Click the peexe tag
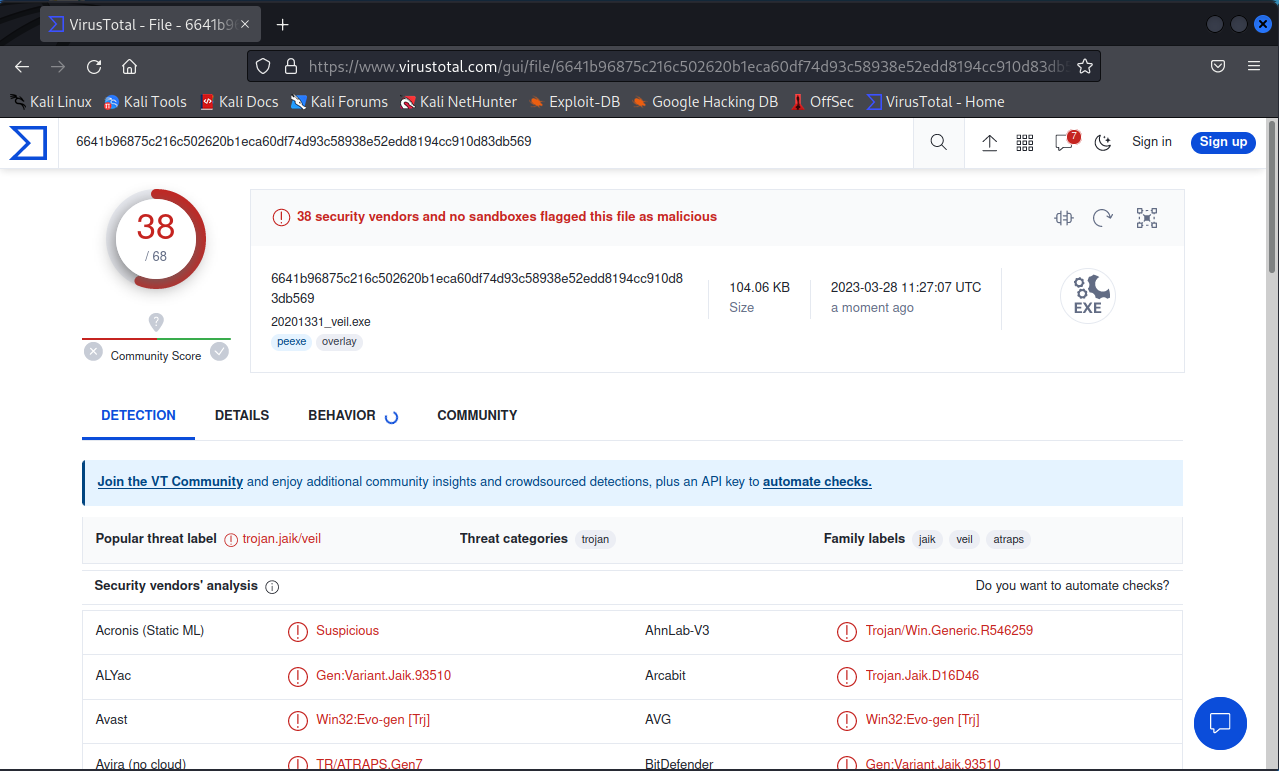Screen dimensions: 1279x771 [x=291, y=342]
